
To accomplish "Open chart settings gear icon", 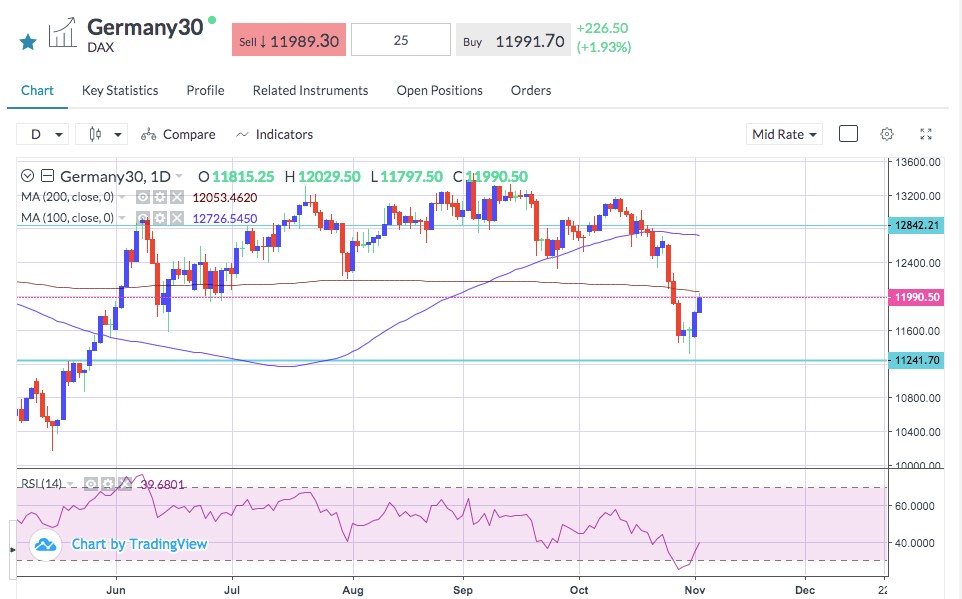I will pyautogui.click(x=887, y=134).
